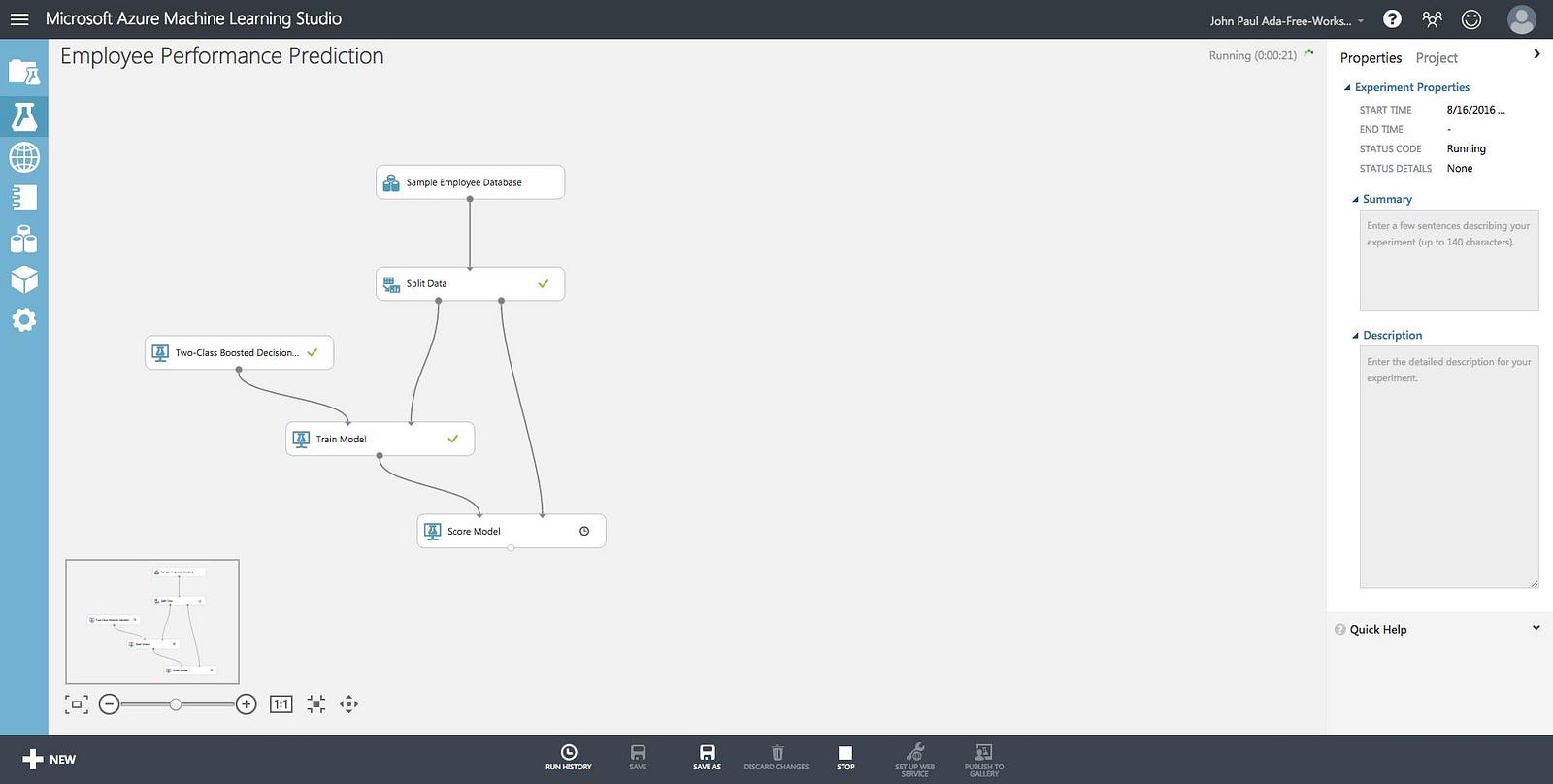The image size is (1553, 784).
Task: Click the STATUS CODE Running value
Action: point(1466,148)
